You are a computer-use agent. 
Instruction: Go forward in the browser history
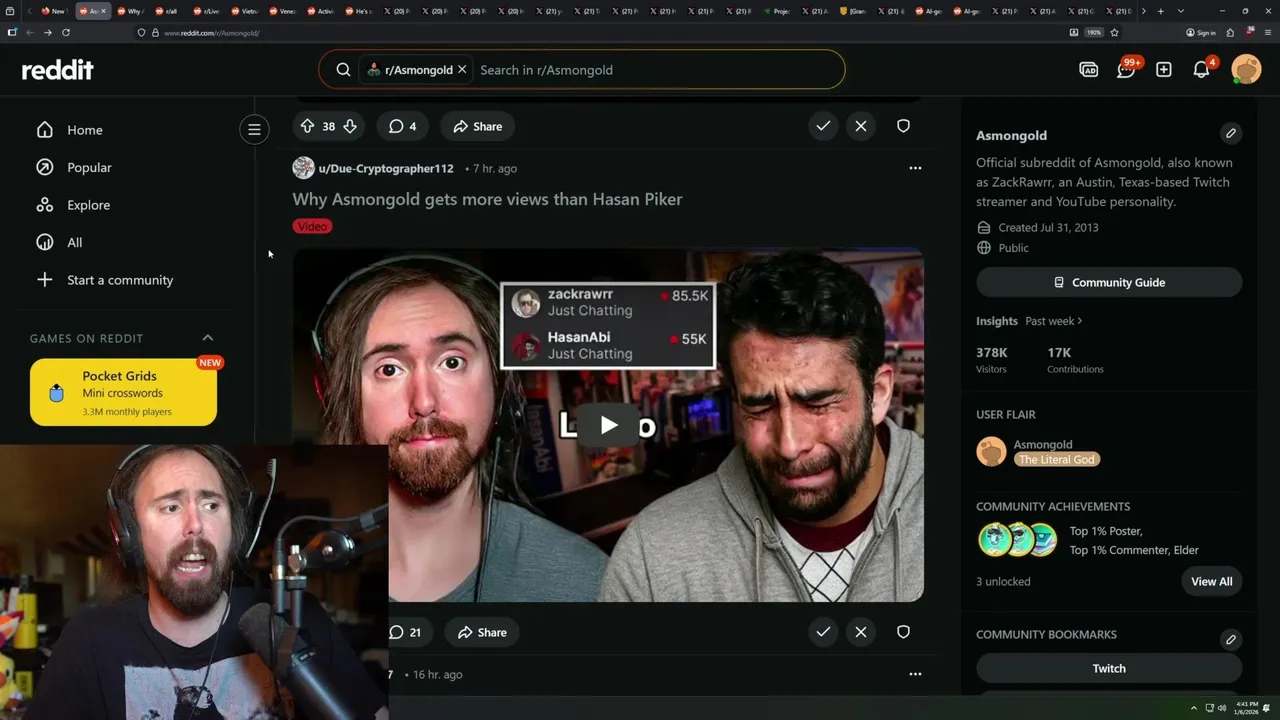point(47,32)
